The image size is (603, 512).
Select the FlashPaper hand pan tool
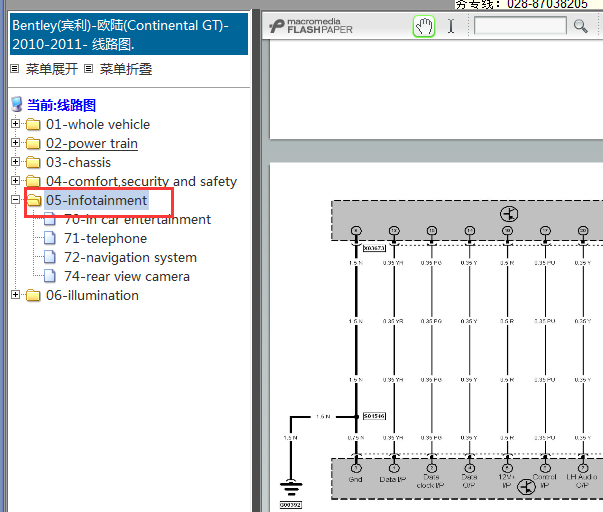click(424, 27)
